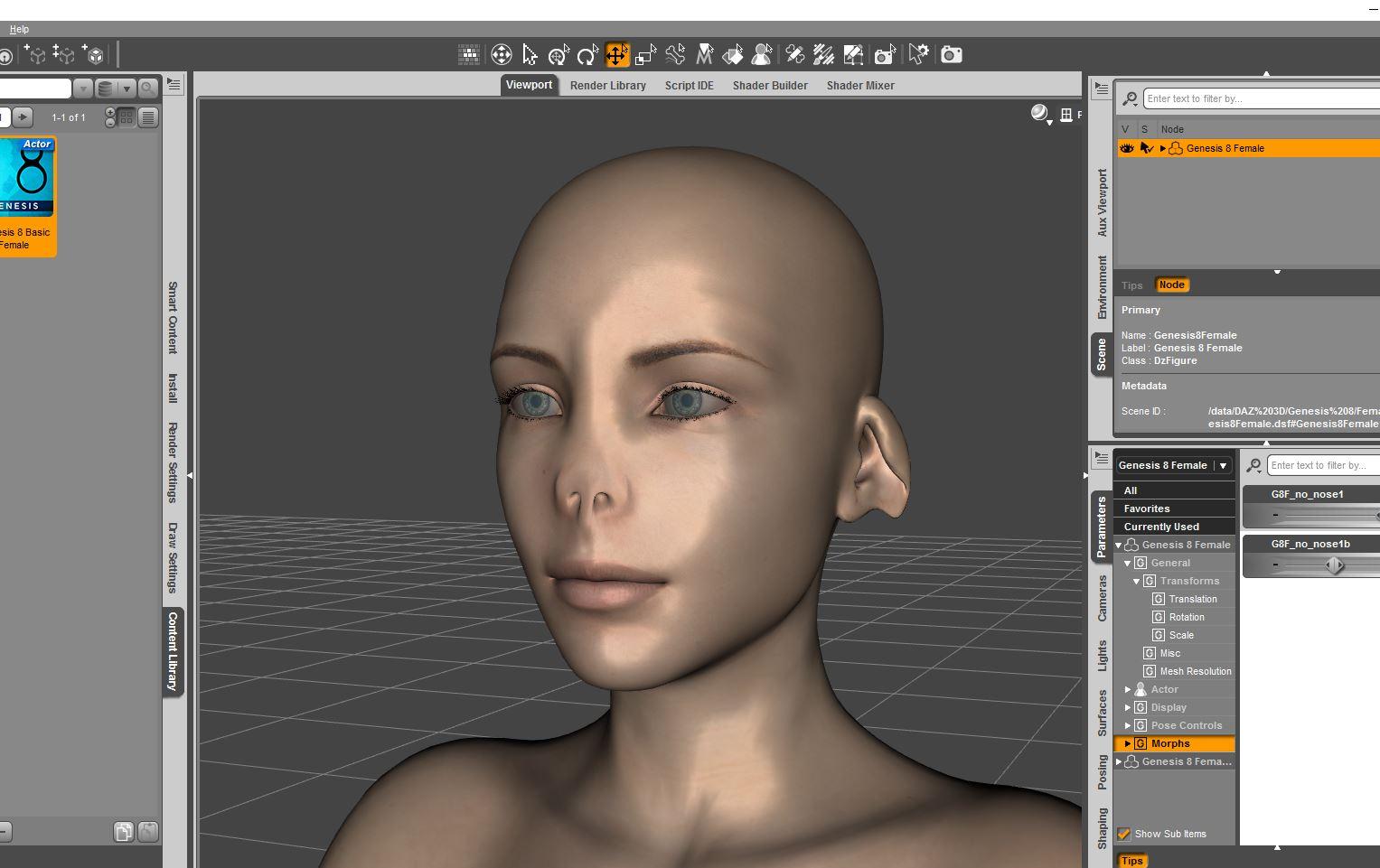Select the Polygon Group Editor M tool
Image resolution: width=1380 pixels, height=868 pixels.
pyautogui.click(x=704, y=55)
